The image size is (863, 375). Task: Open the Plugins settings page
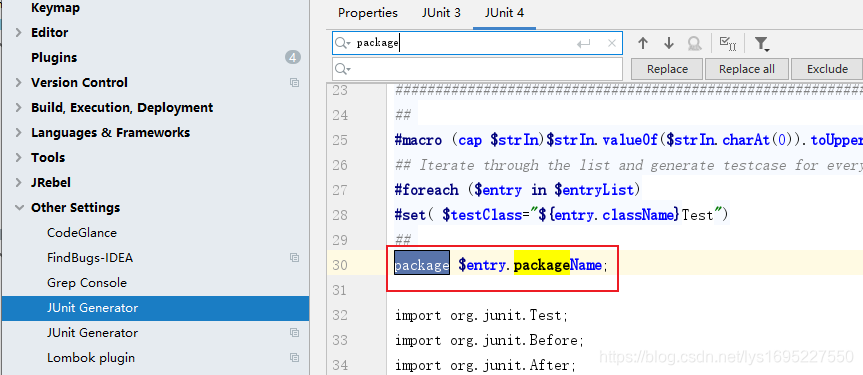pyautogui.click(x=54, y=58)
